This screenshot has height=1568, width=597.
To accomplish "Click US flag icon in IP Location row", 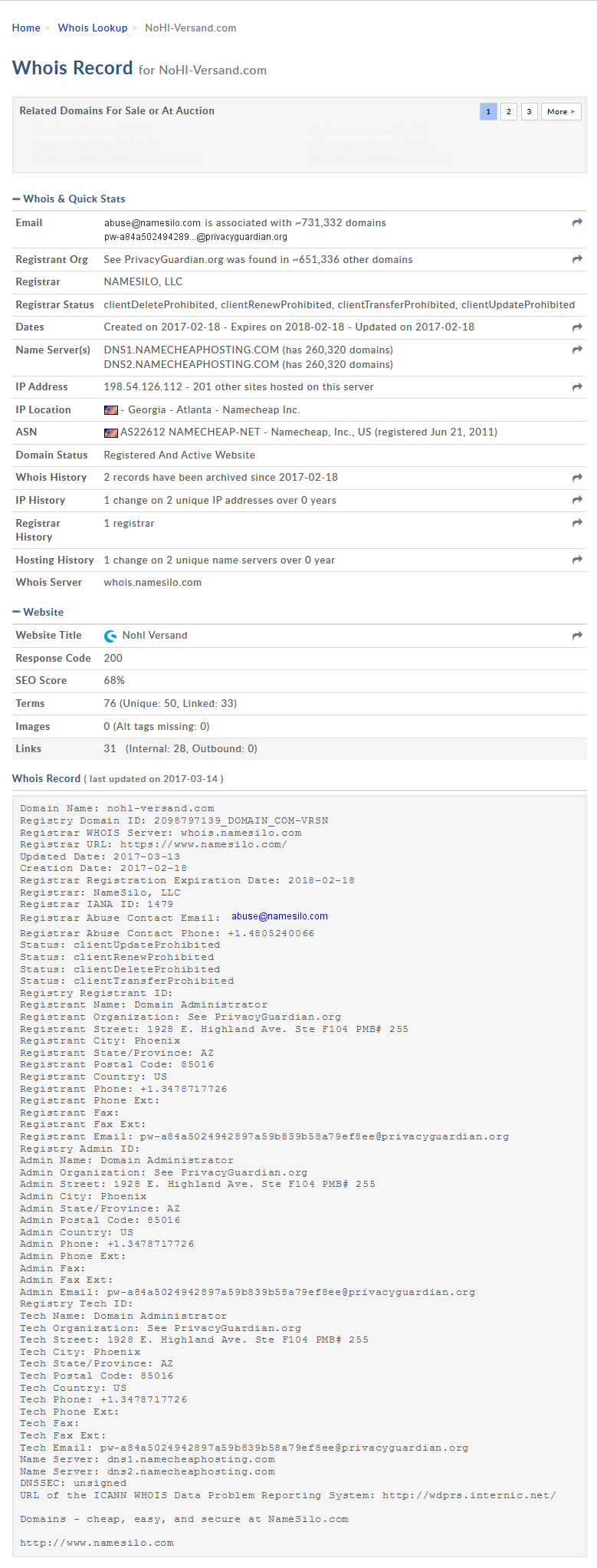I will click(111, 410).
